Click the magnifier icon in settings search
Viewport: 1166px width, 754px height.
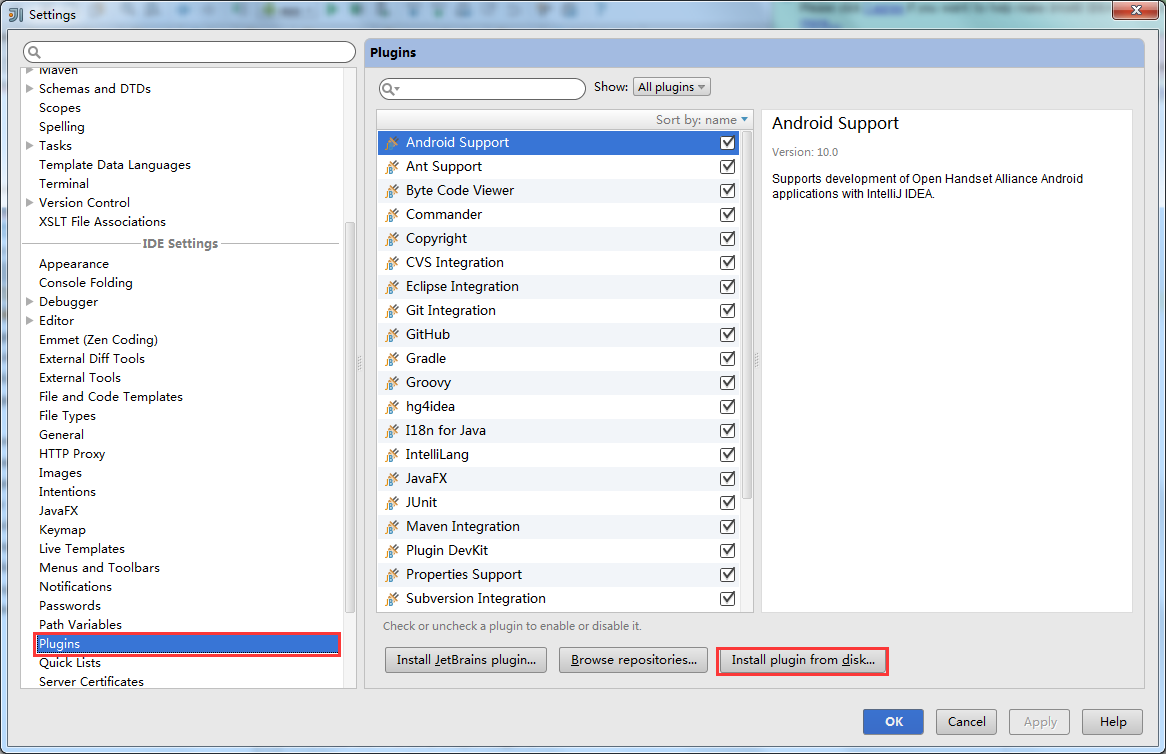[x=34, y=52]
